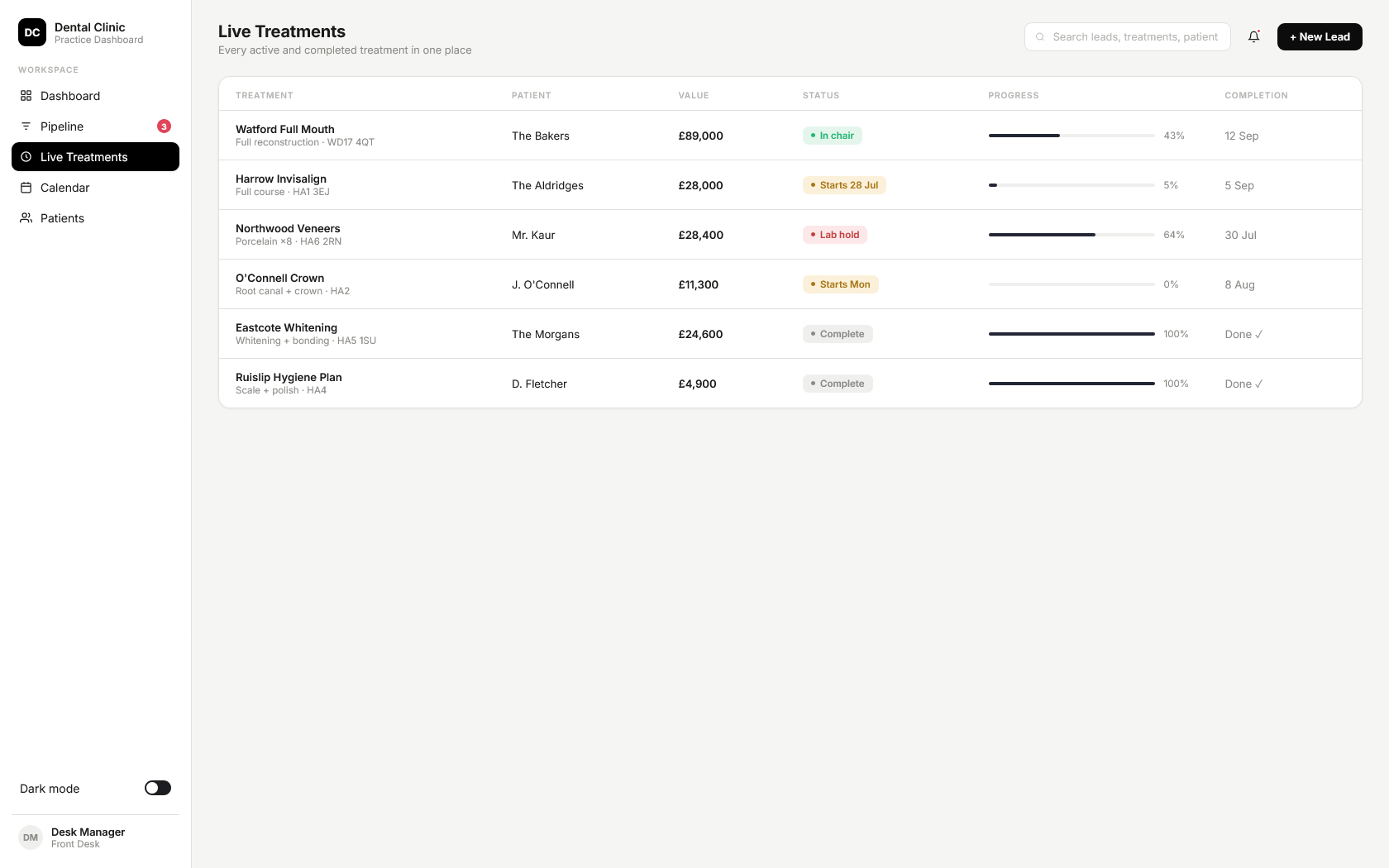Toggle Dark mode switch
The image size is (1389, 868).
tap(158, 788)
